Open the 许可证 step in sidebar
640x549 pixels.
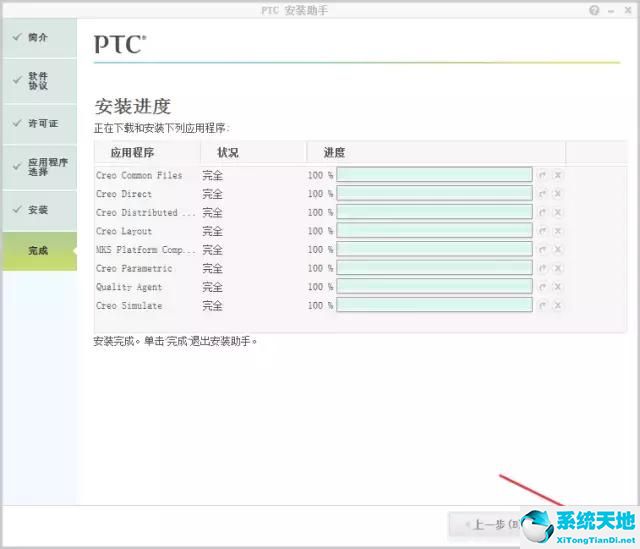(x=40, y=123)
